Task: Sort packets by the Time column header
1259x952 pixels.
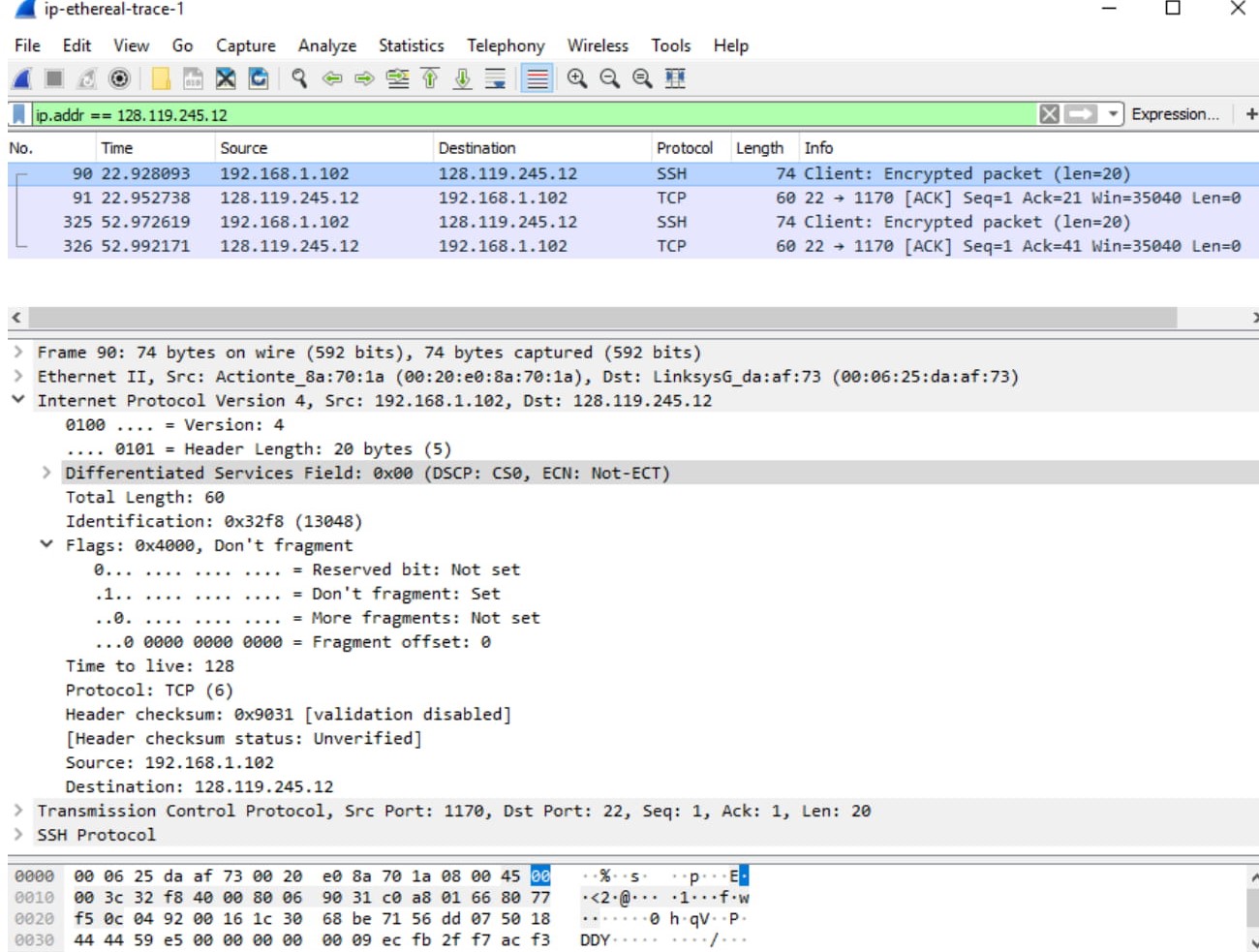Action: [154, 148]
